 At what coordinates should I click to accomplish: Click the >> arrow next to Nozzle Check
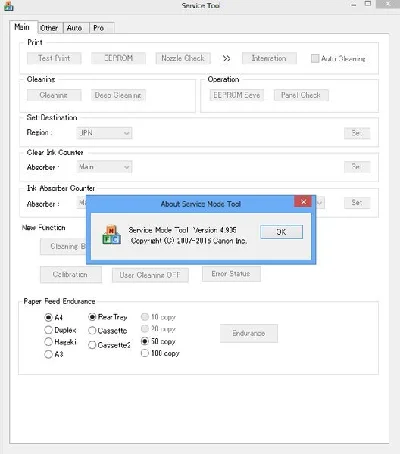pos(226,58)
